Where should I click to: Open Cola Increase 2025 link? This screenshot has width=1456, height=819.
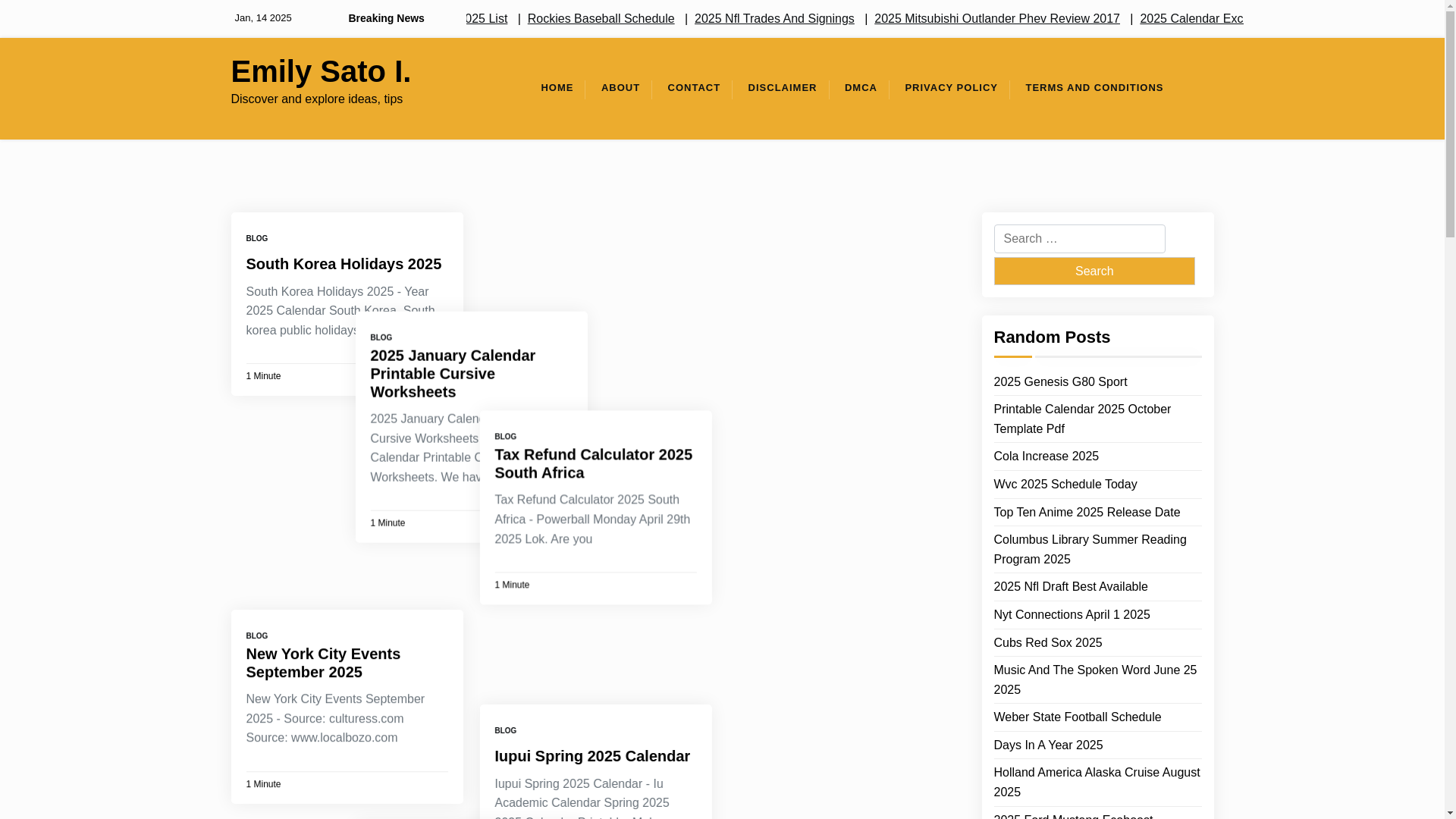coord(1046,457)
